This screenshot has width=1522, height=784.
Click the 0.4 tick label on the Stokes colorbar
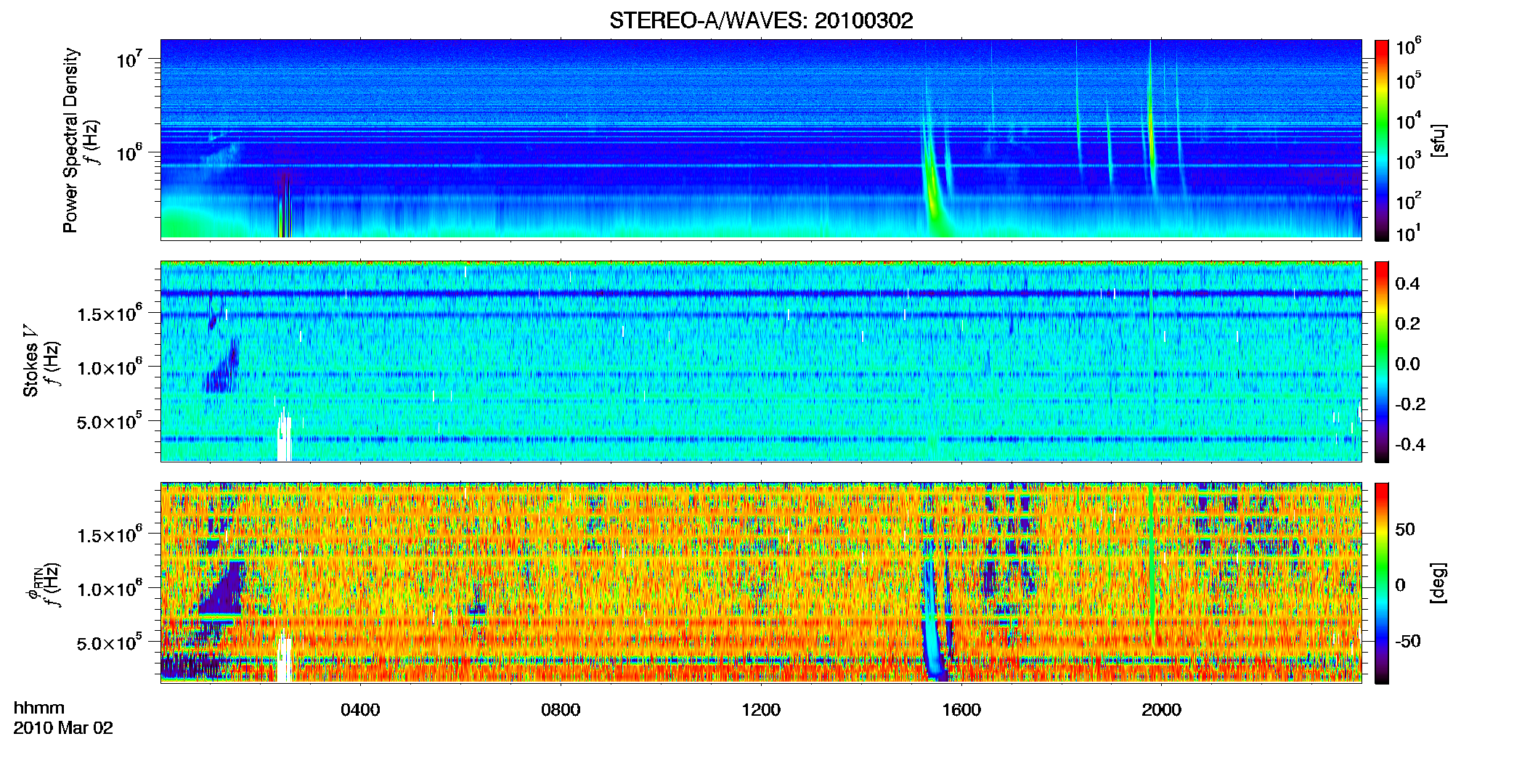click(1407, 284)
